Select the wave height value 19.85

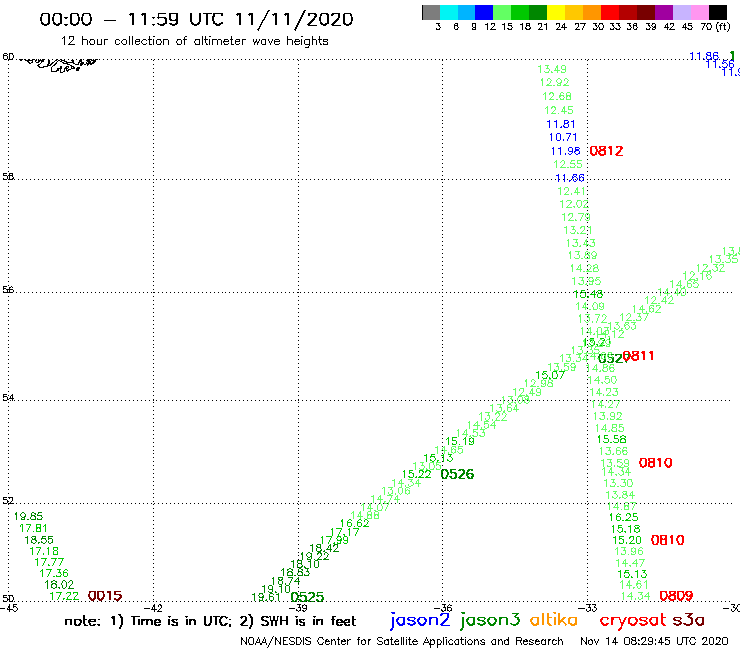point(28,516)
